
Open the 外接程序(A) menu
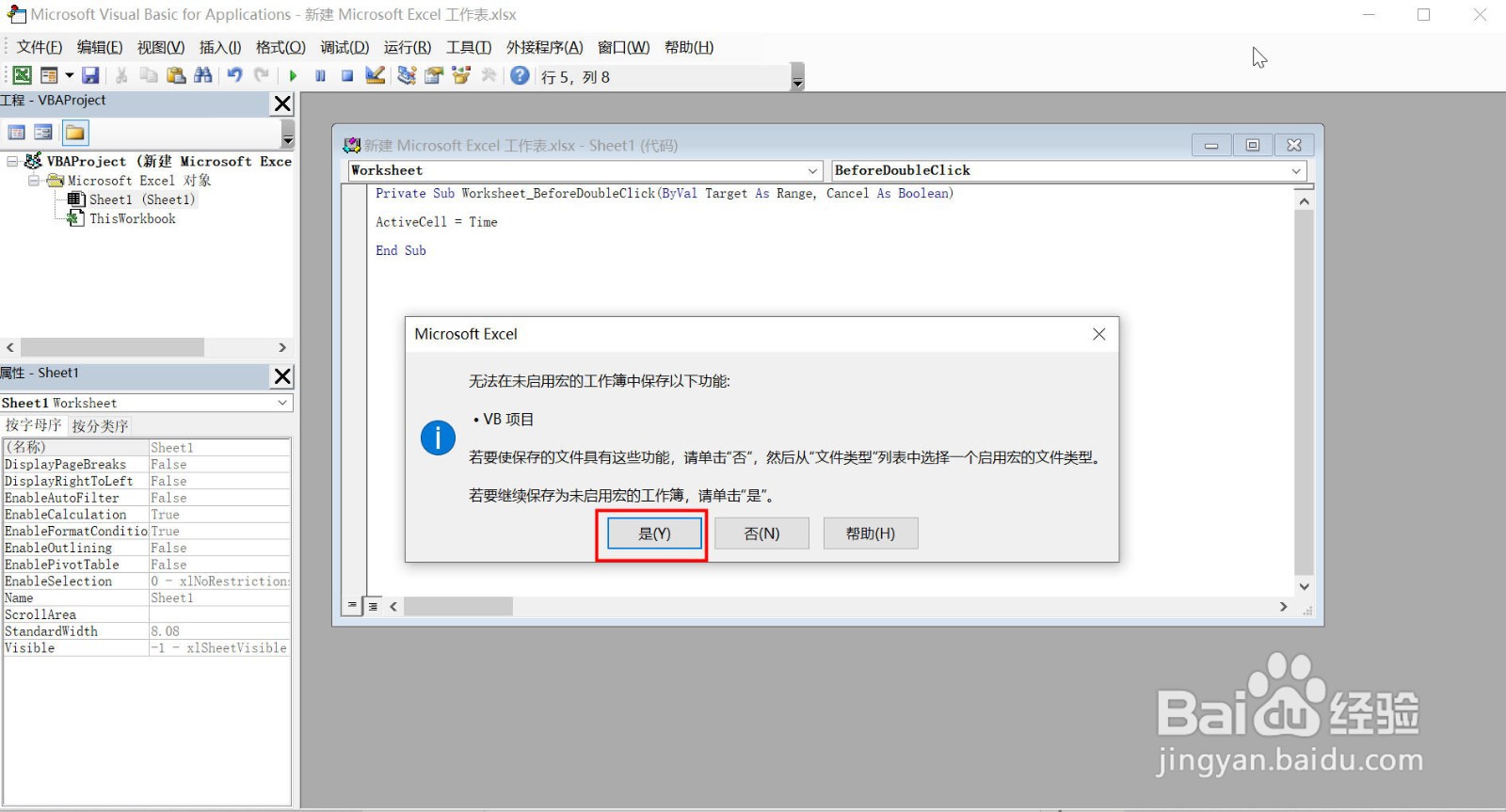544,47
